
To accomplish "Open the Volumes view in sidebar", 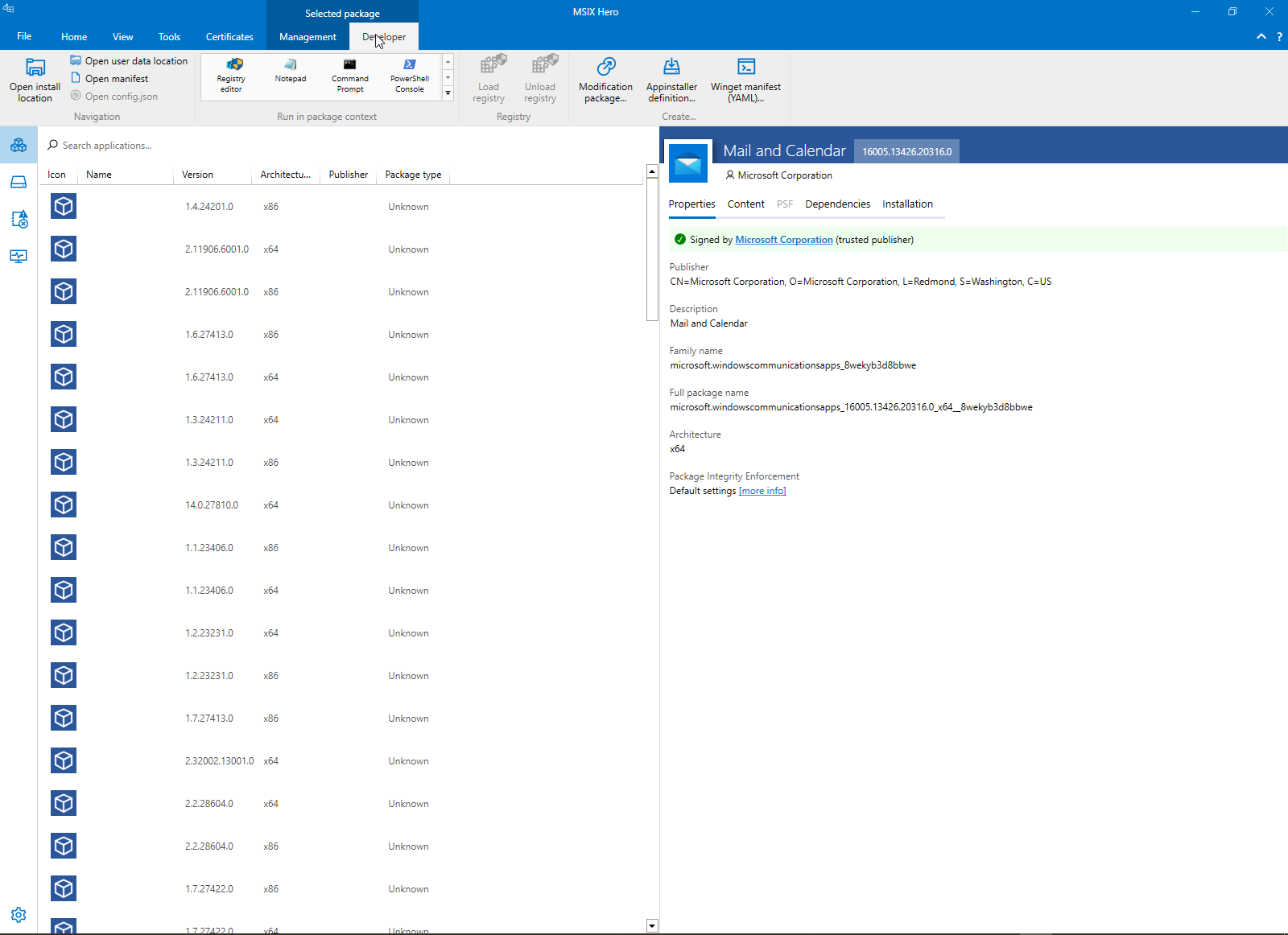I will tap(19, 183).
